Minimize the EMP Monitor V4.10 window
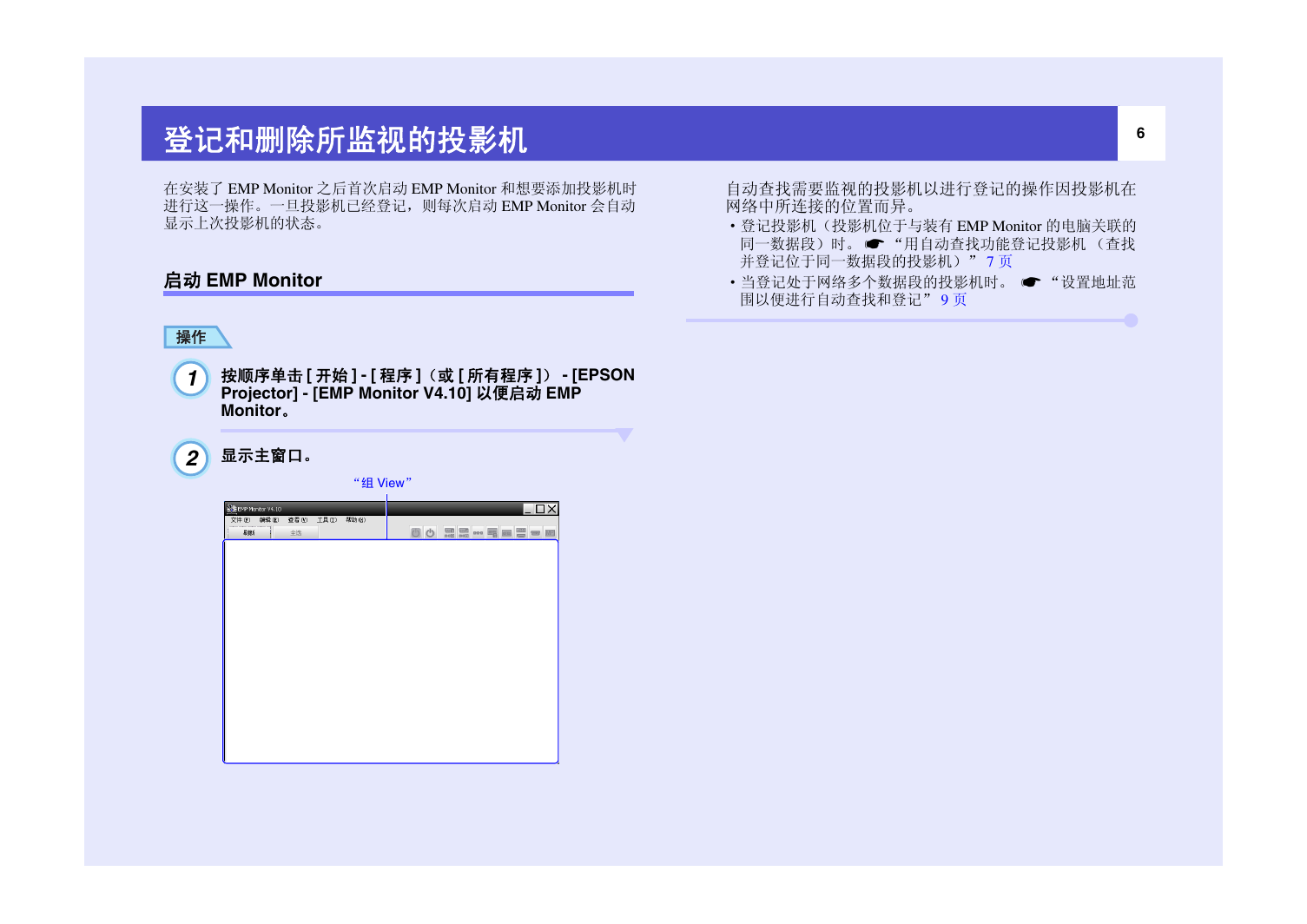The height and width of the screenshot is (924, 1307). click(x=528, y=509)
